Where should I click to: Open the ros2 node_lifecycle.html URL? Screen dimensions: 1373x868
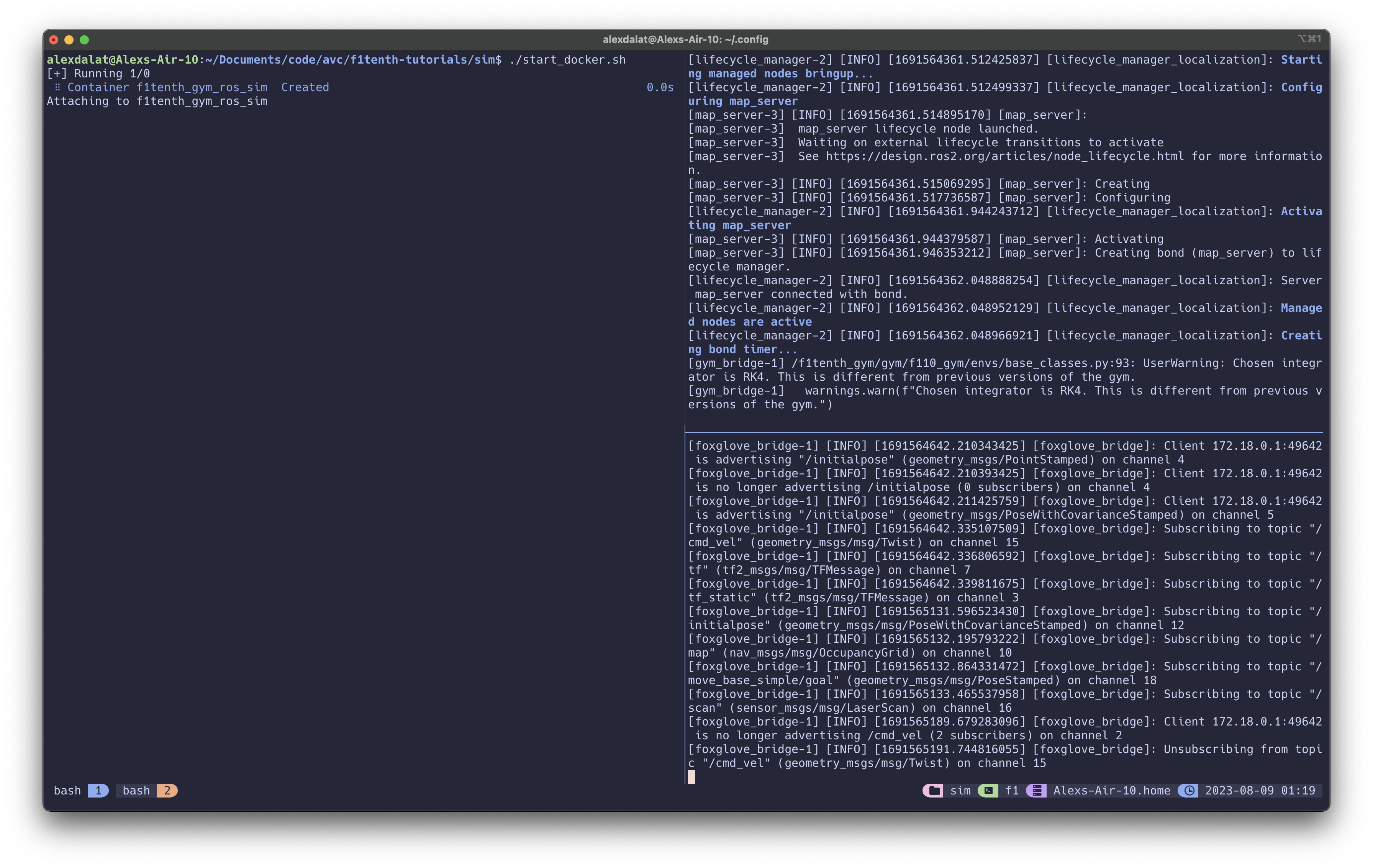(x=1005, y=156)
